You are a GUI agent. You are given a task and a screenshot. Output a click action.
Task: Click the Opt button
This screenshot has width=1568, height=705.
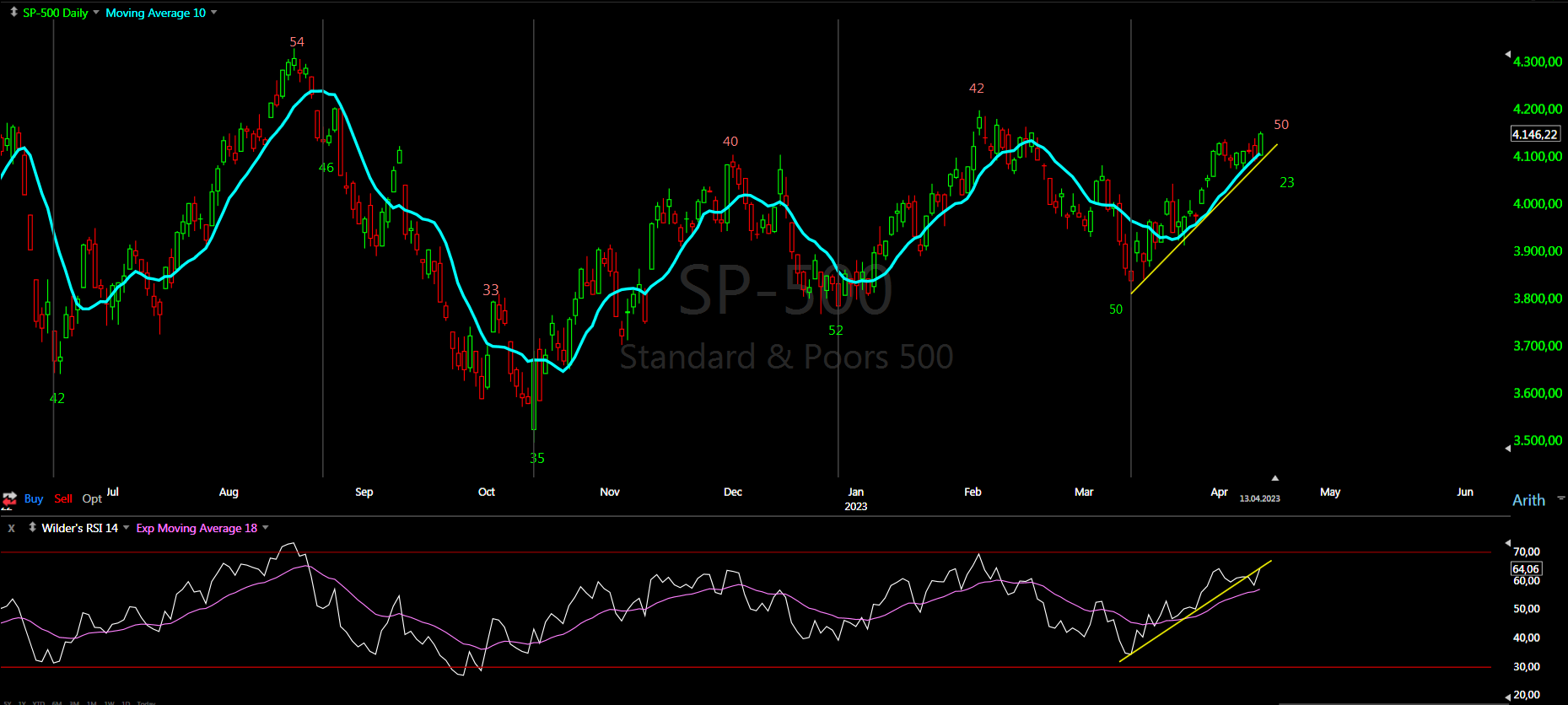click(x=92, y=498)
